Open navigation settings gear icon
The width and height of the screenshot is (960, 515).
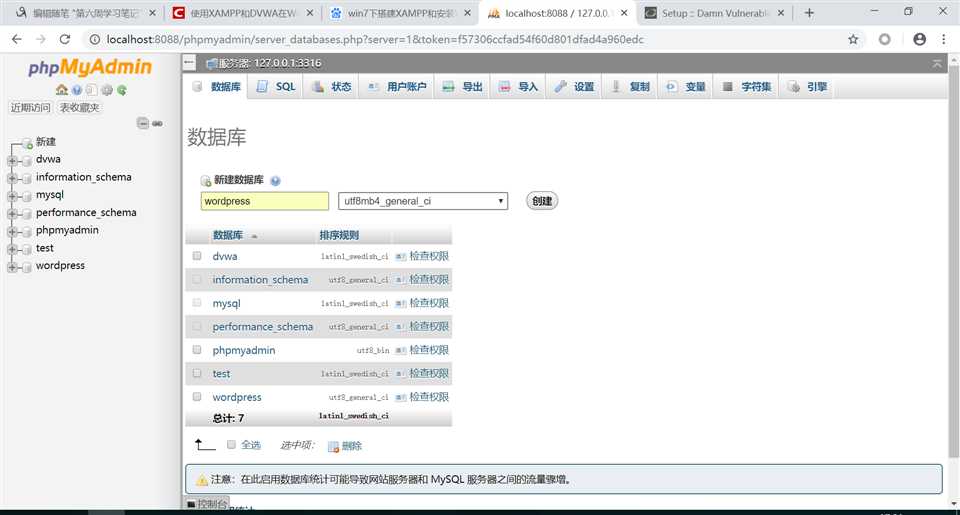107,90
